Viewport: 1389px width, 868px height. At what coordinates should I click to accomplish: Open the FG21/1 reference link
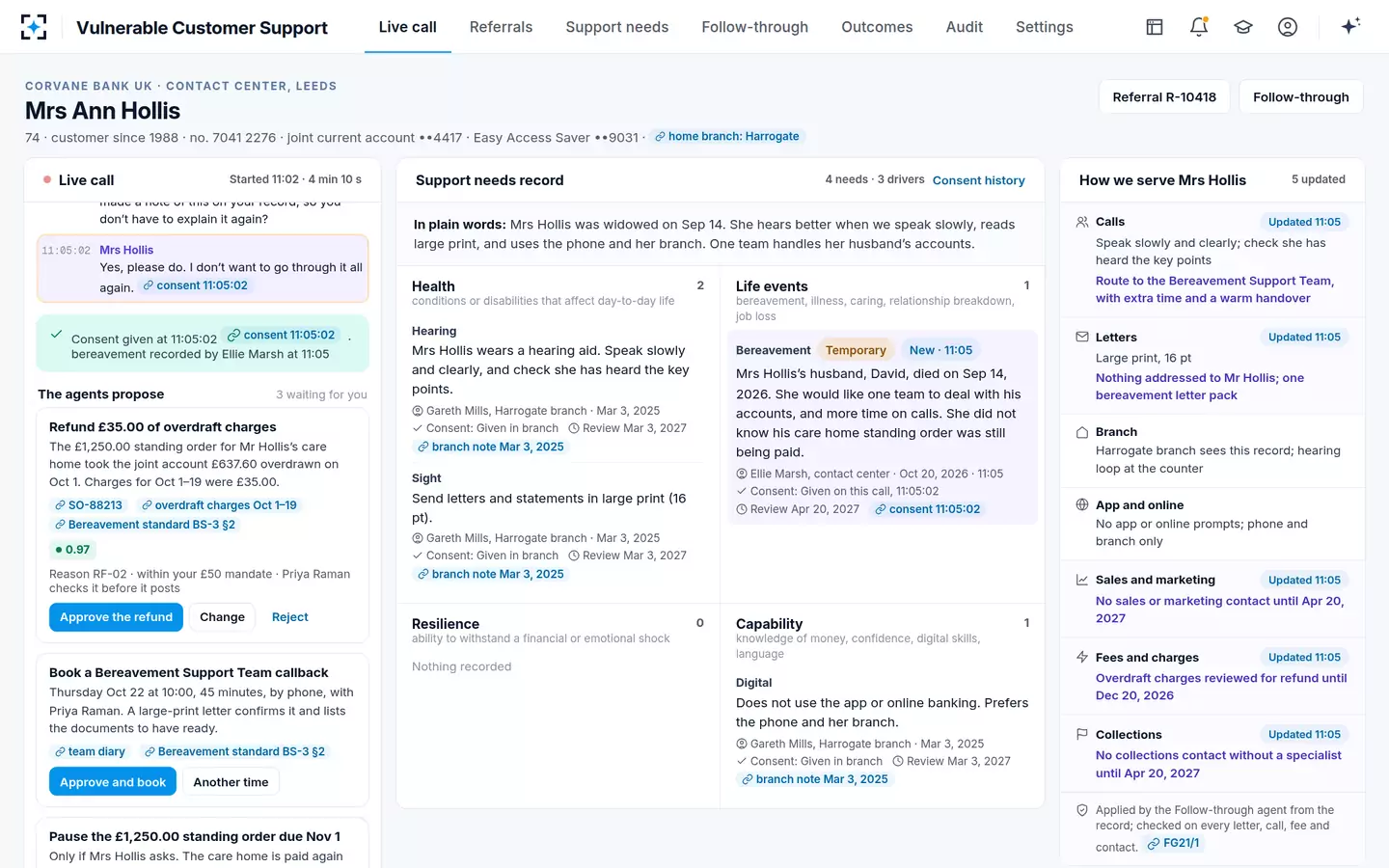(x=1174, y=843)
